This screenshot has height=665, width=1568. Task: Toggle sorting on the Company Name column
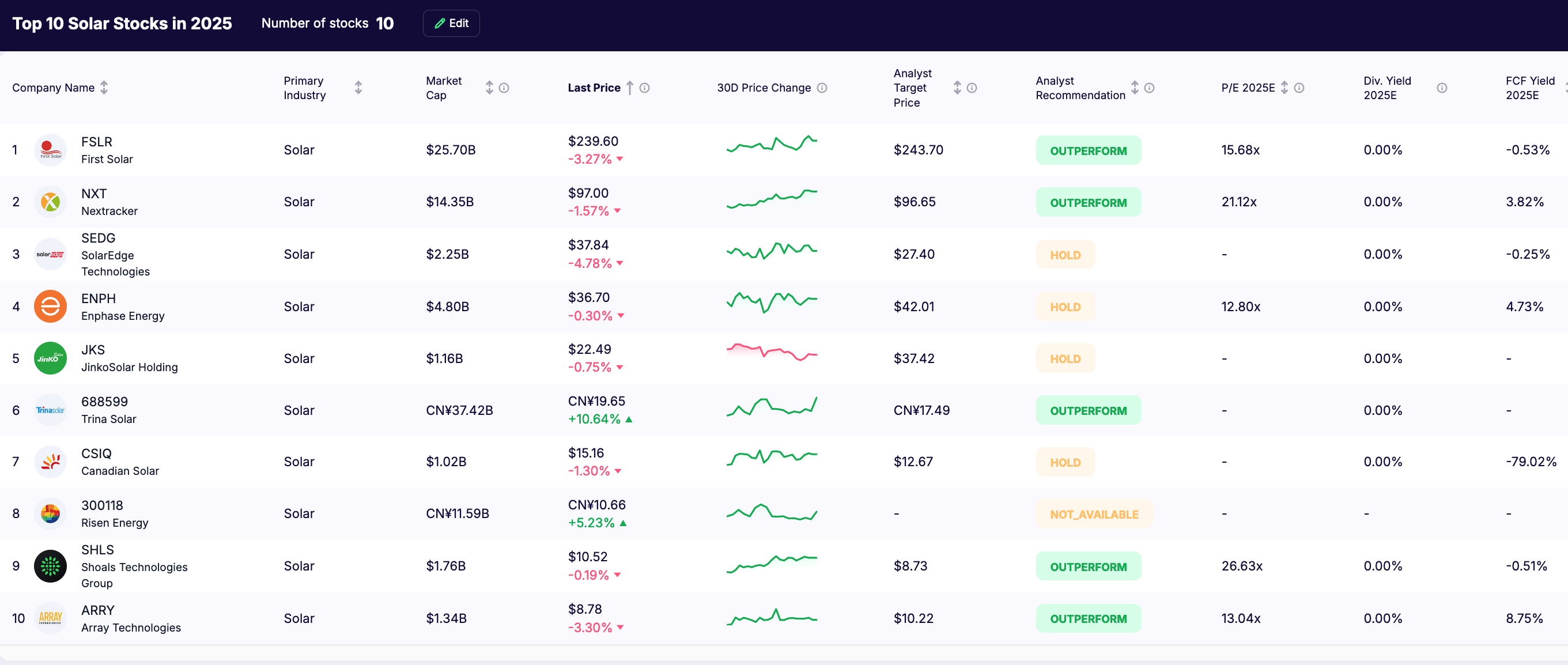104,88
